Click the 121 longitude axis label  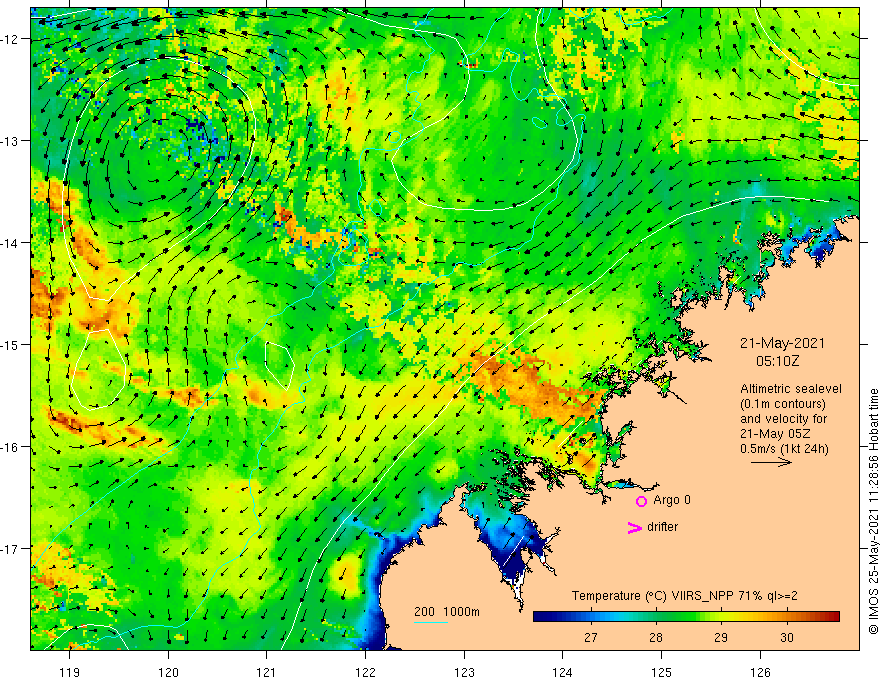267,672
